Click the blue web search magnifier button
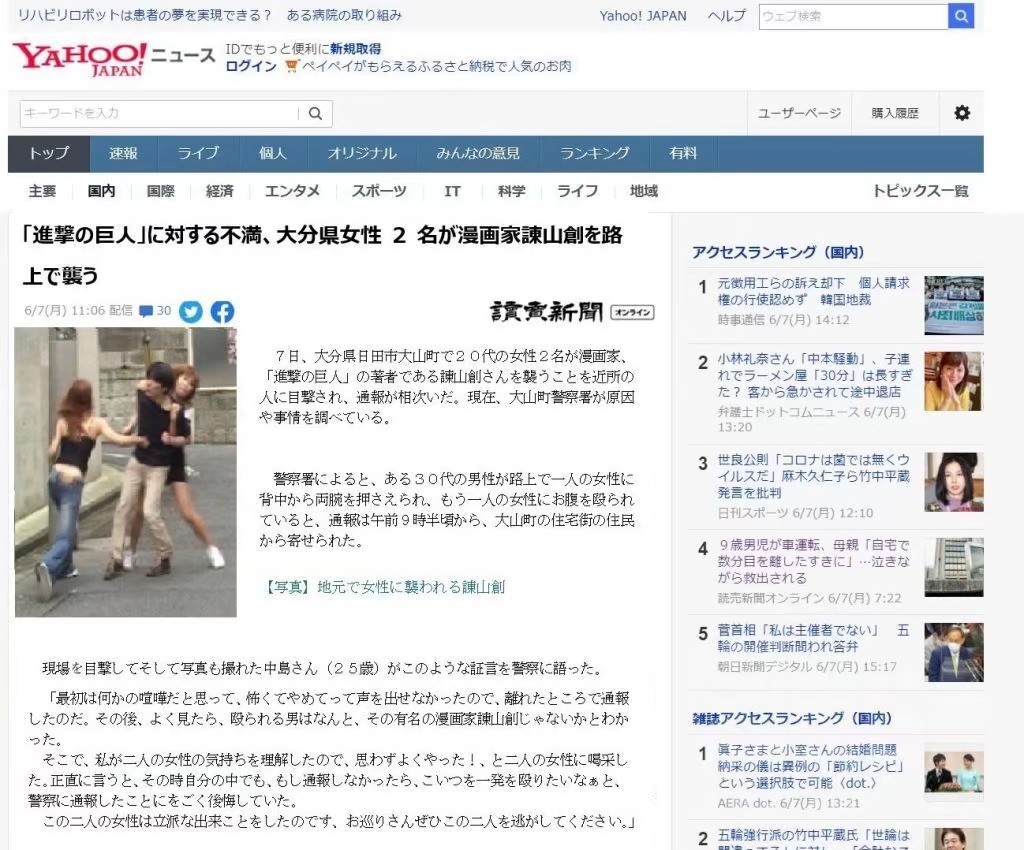Screen dimensions: 1024x850 tap(961, 16)
